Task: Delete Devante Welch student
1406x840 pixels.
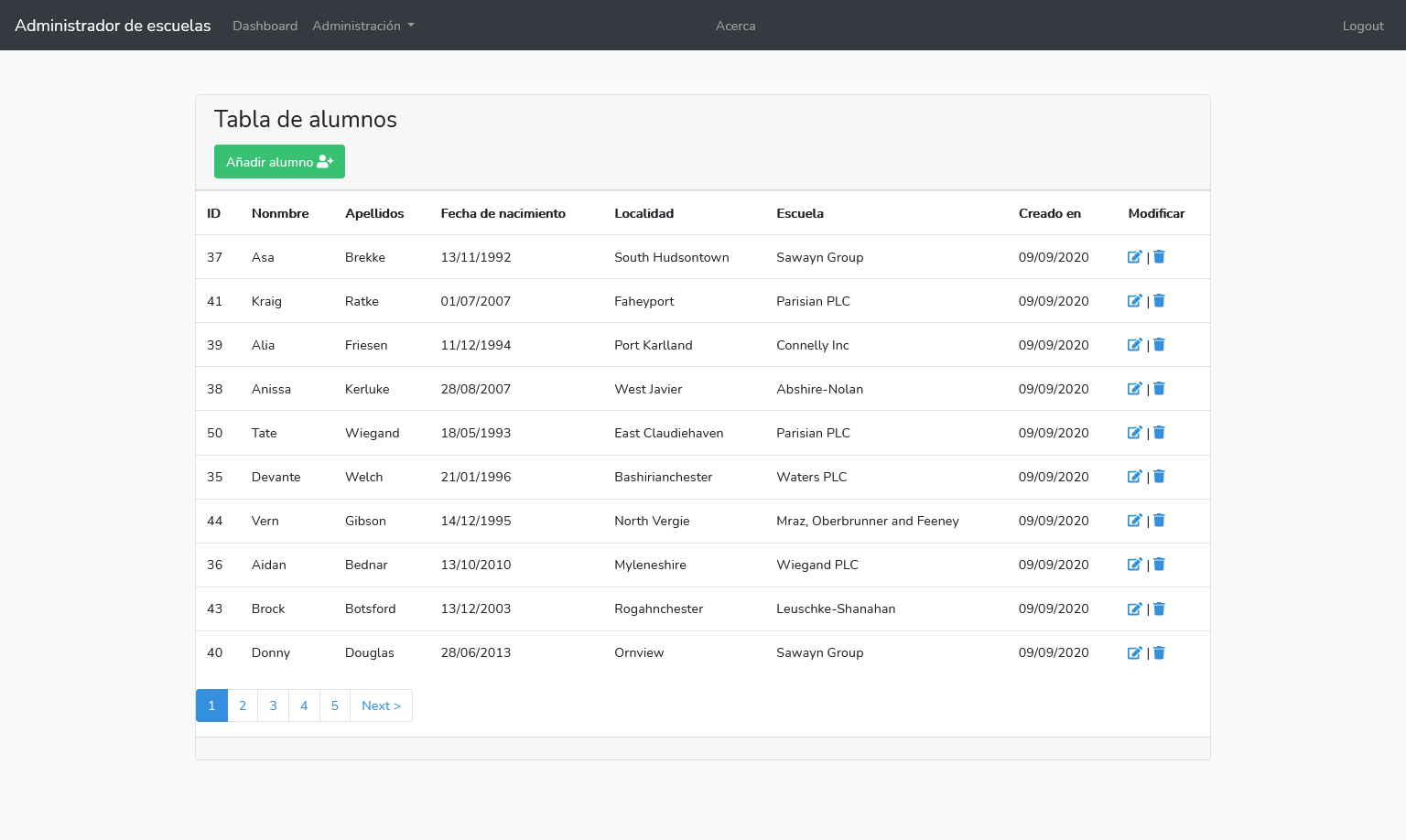Action: coord(1159,477)
